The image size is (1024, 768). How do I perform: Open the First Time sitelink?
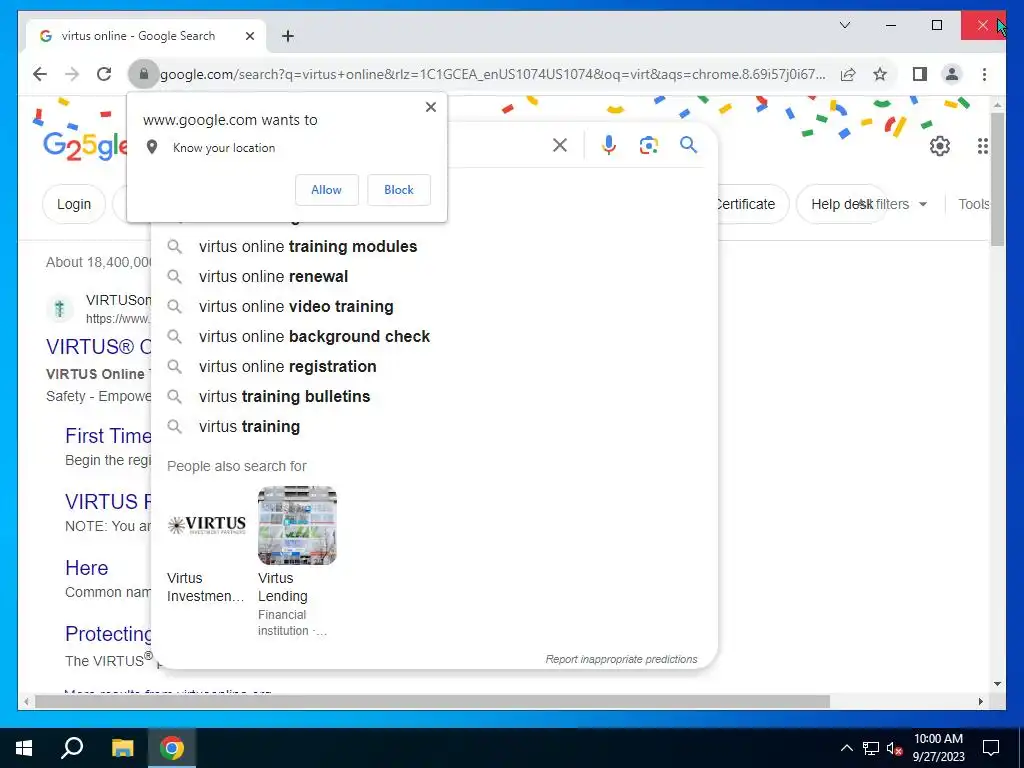click(108, 436)
